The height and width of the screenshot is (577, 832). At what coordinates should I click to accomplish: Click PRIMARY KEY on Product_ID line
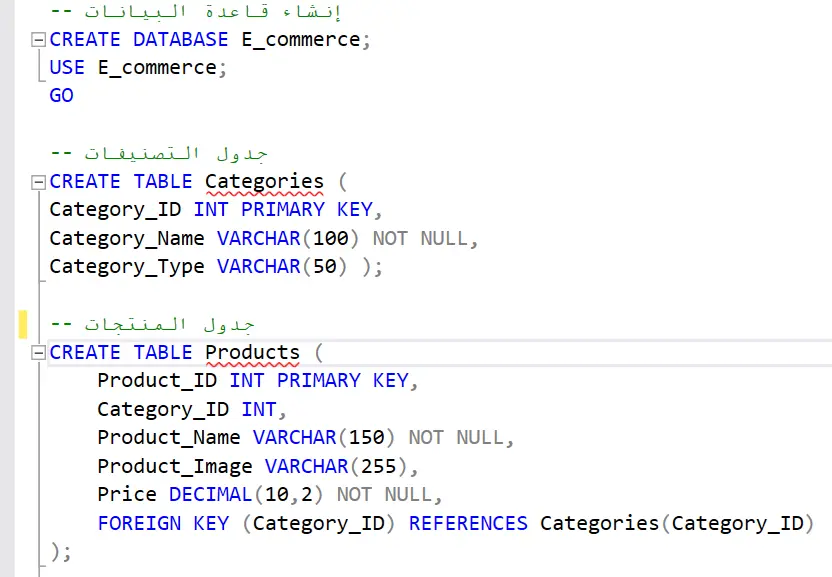(343, 381)
